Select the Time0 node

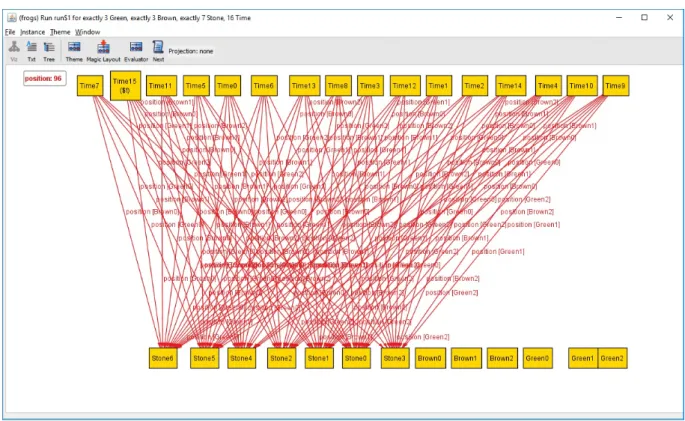(x=228, y=86)
